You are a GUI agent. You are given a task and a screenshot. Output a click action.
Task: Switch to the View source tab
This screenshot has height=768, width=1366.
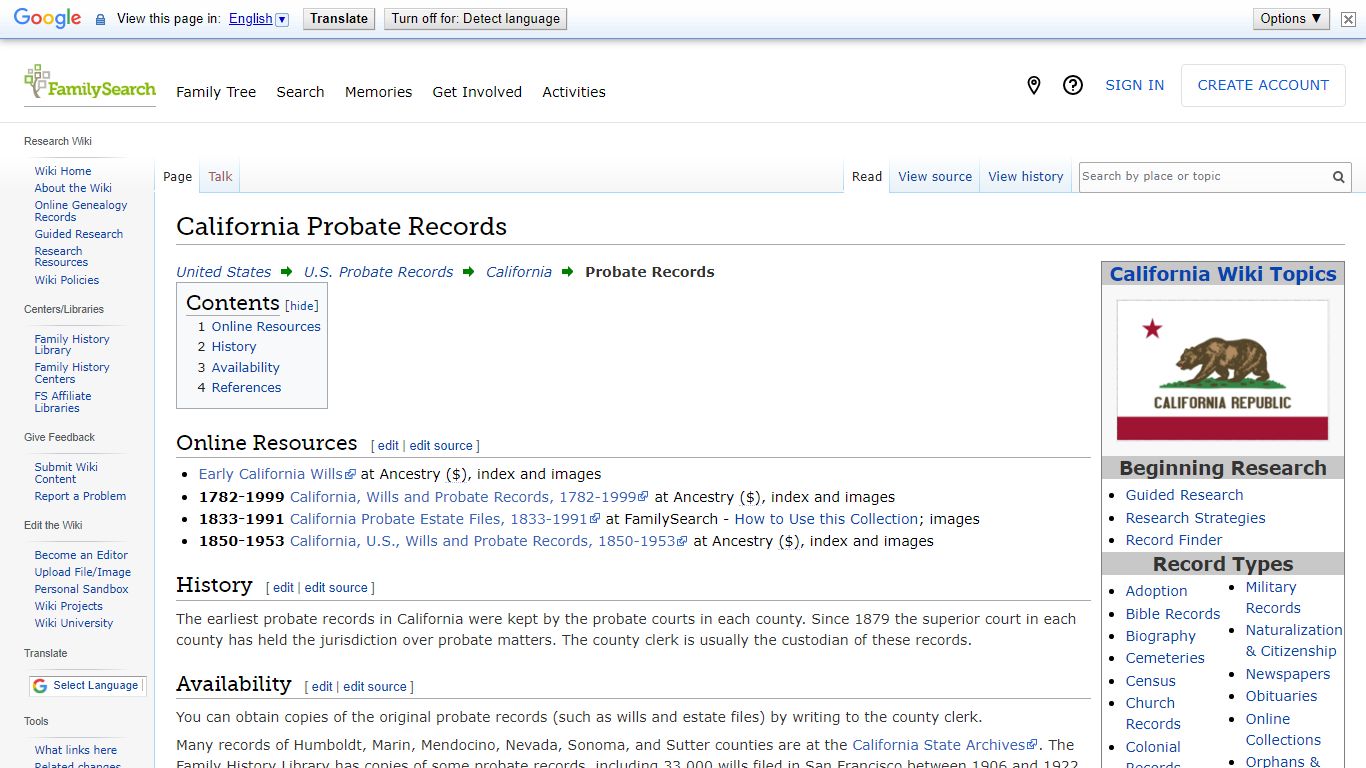click(x=935, y=177)
